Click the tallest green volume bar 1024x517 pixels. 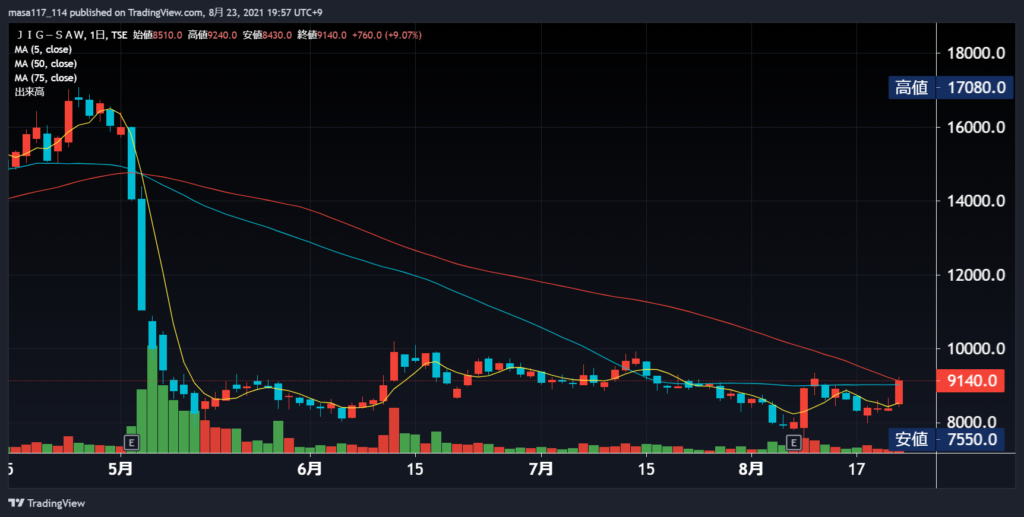(x=152, y=400)
